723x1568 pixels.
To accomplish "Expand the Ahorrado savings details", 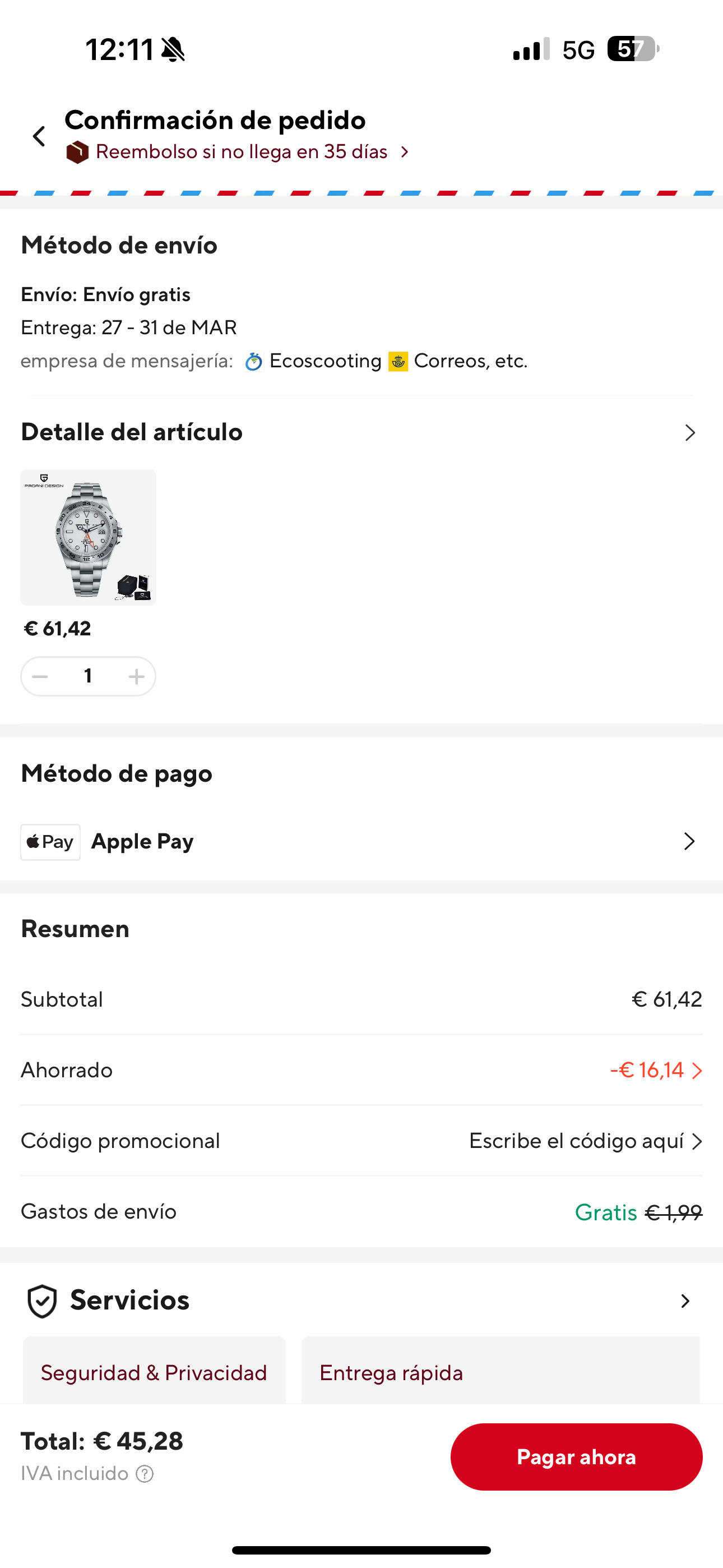I will [x=696, y=1071].
